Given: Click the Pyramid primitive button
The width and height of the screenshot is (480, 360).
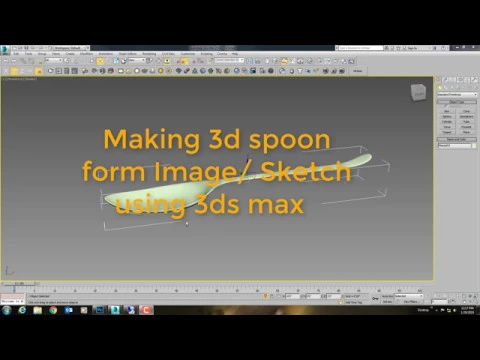Looking at the screenshot, I should [466, 127].
